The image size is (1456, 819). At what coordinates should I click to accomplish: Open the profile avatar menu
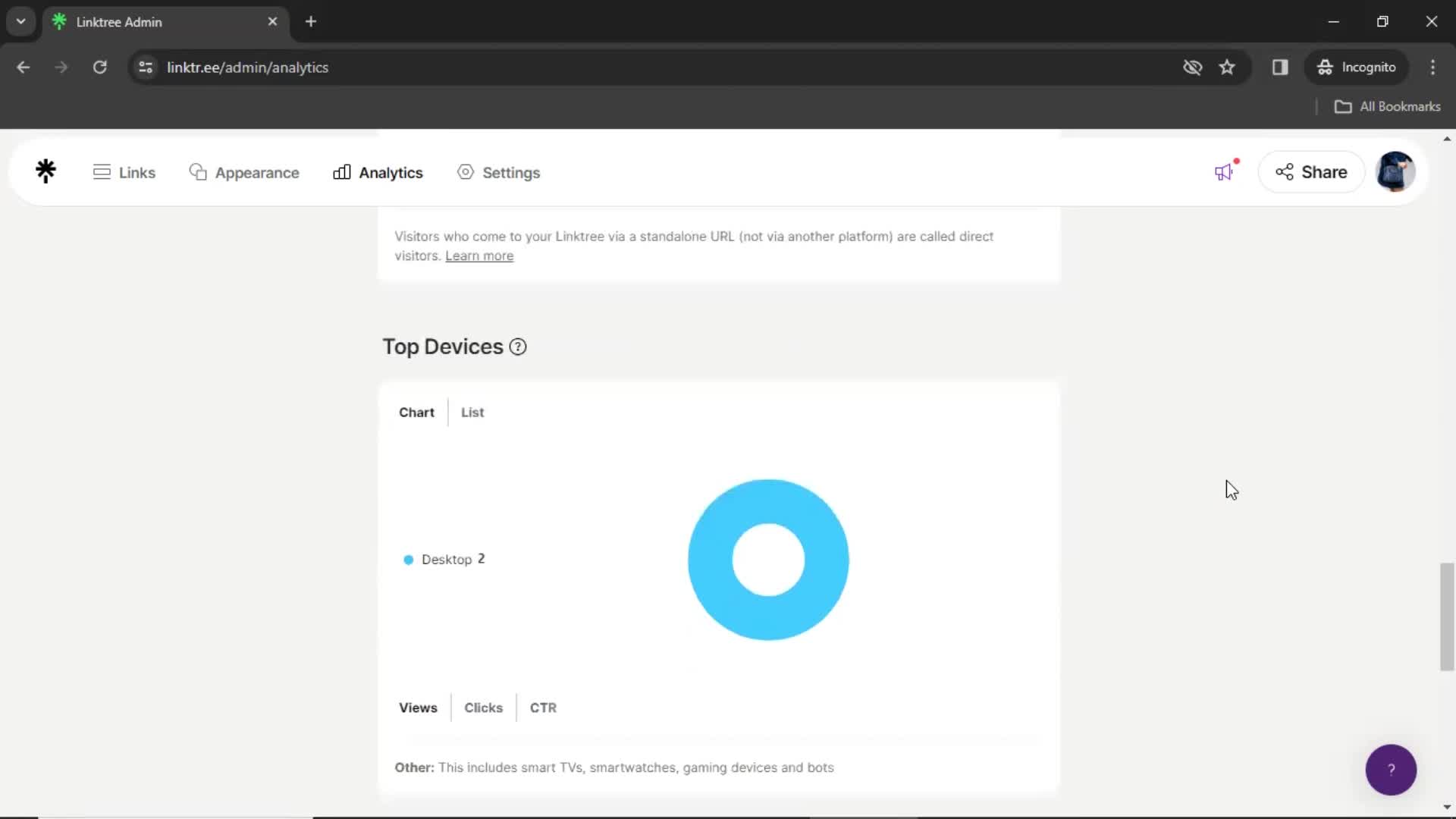tap(1395, 171)
